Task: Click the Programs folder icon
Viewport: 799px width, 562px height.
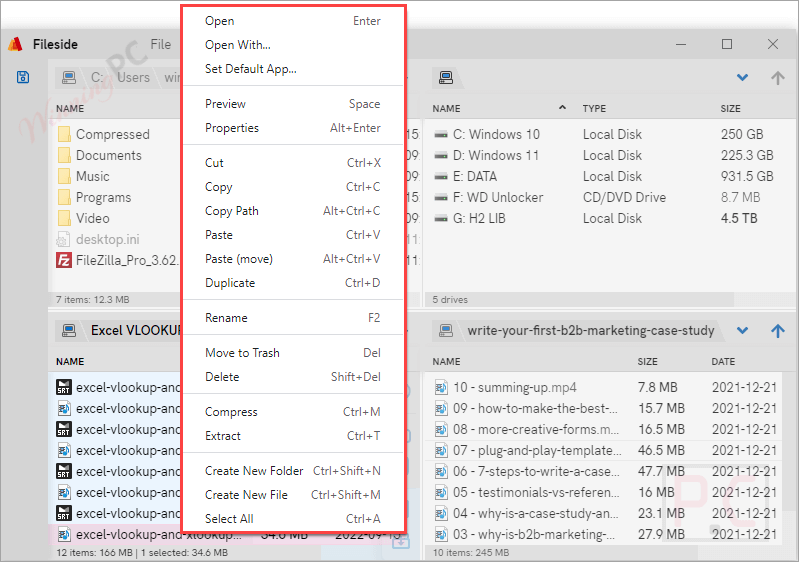Action: click(x=64, y=197)
